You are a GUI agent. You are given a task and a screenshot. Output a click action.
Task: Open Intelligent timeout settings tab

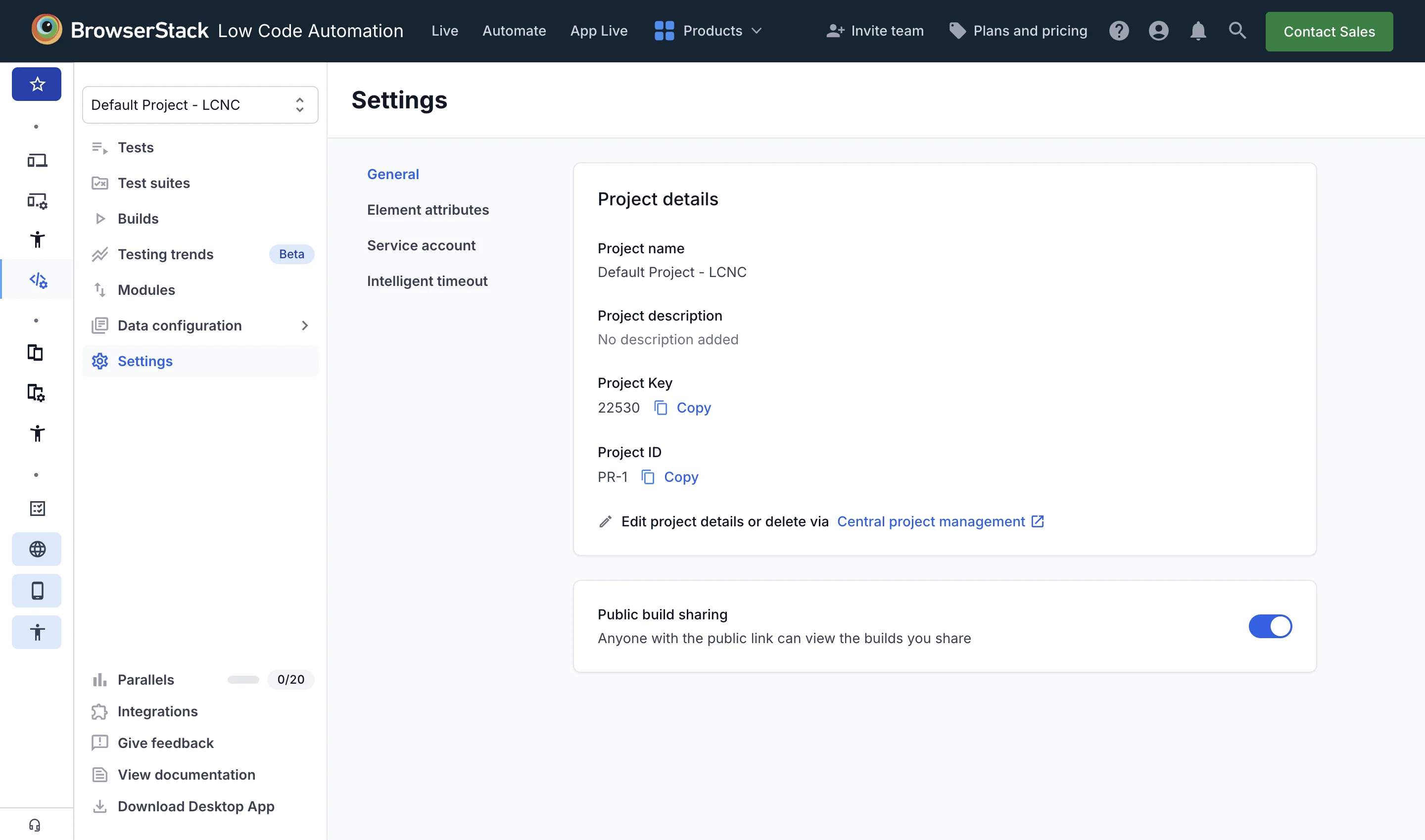coord(427,281)
